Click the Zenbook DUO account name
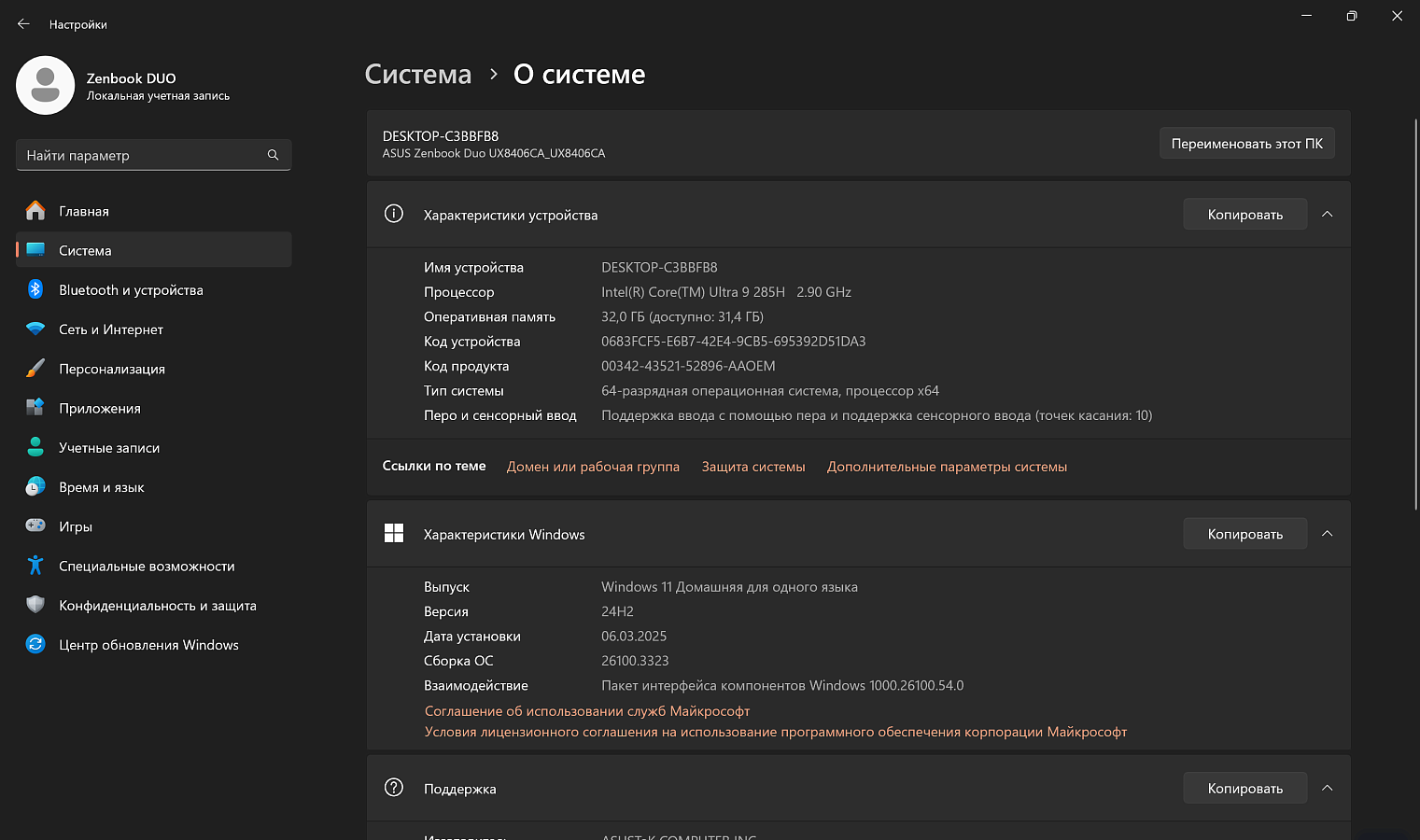 tap(131, 78)
